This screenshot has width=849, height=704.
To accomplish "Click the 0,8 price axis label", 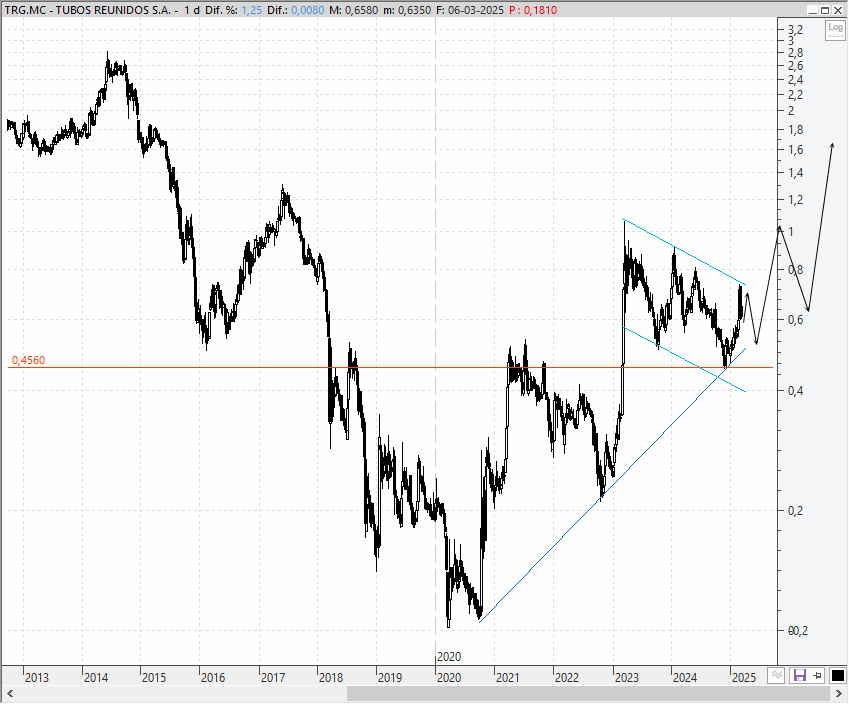I will (795, 270).
